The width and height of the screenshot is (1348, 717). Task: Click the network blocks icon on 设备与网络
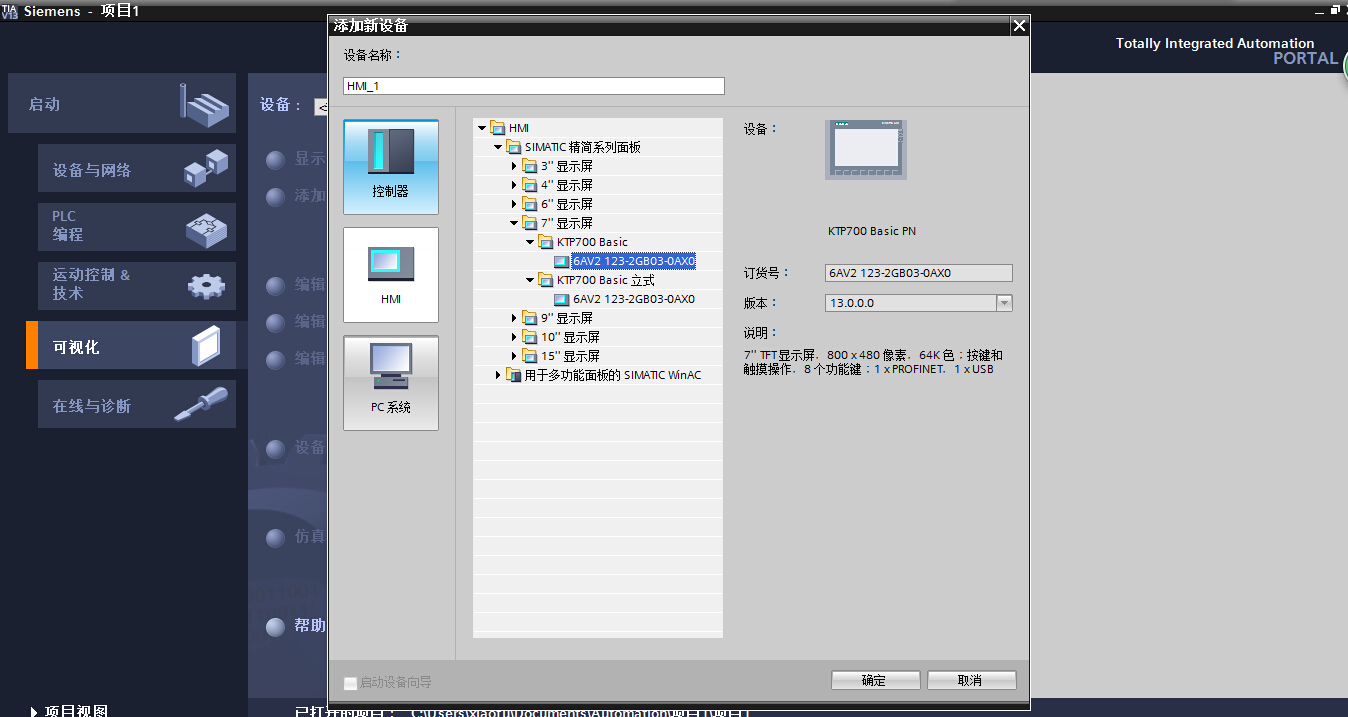point(206,168)
